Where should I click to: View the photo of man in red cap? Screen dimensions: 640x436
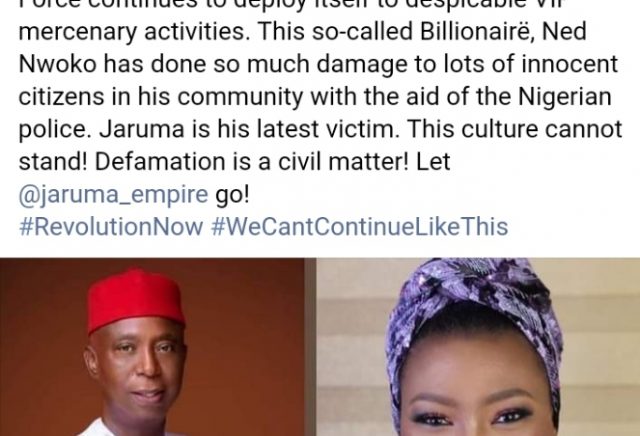pyautogui.click(x=152, y=347)
